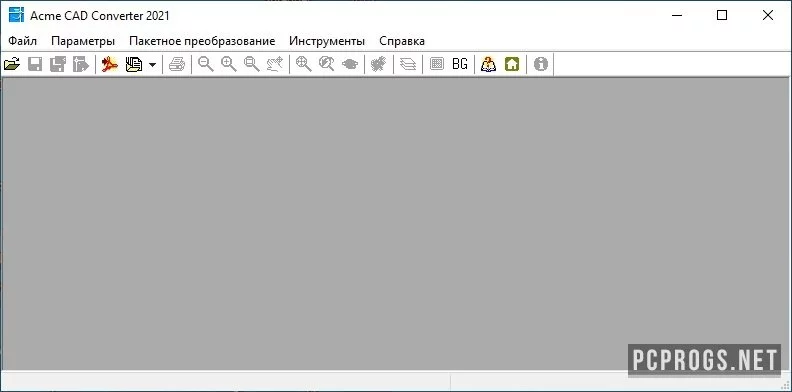Close the Acme CAD Converter window

pos(768,16)
